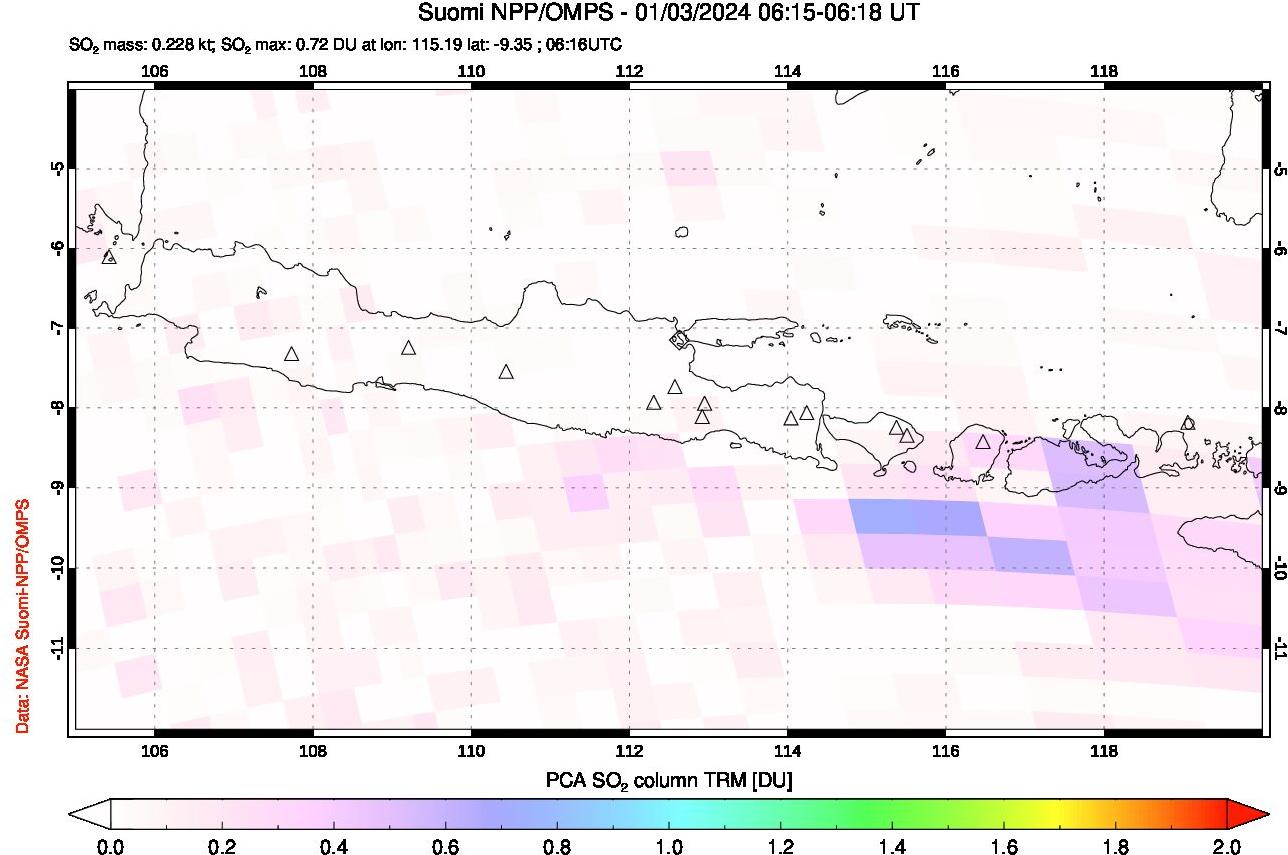Click the left axis latitude label -5
The width and height of the screenshot is (1288, 855).
coord(58,167)
